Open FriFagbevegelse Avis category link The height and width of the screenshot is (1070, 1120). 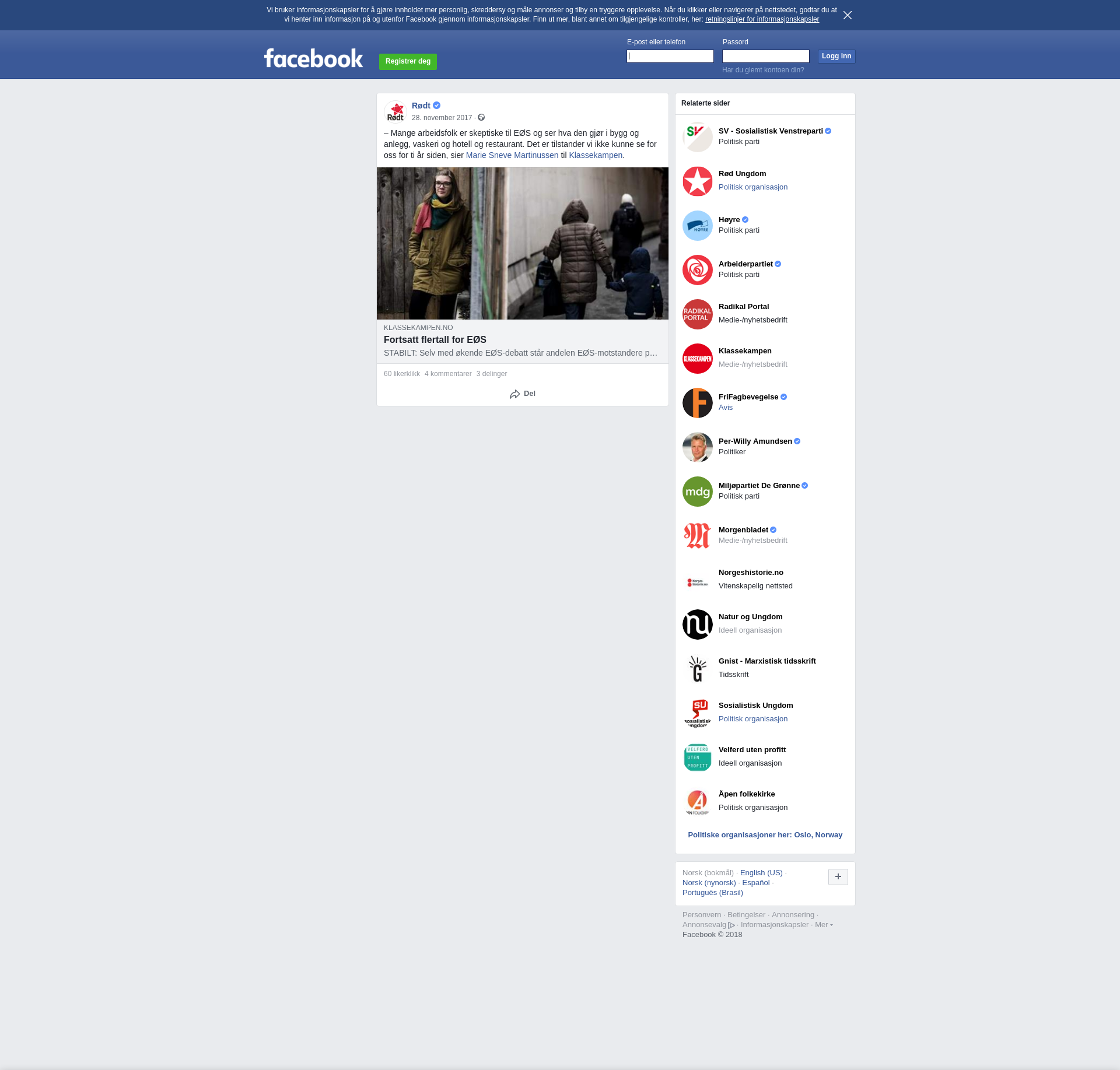coord(726,408)
